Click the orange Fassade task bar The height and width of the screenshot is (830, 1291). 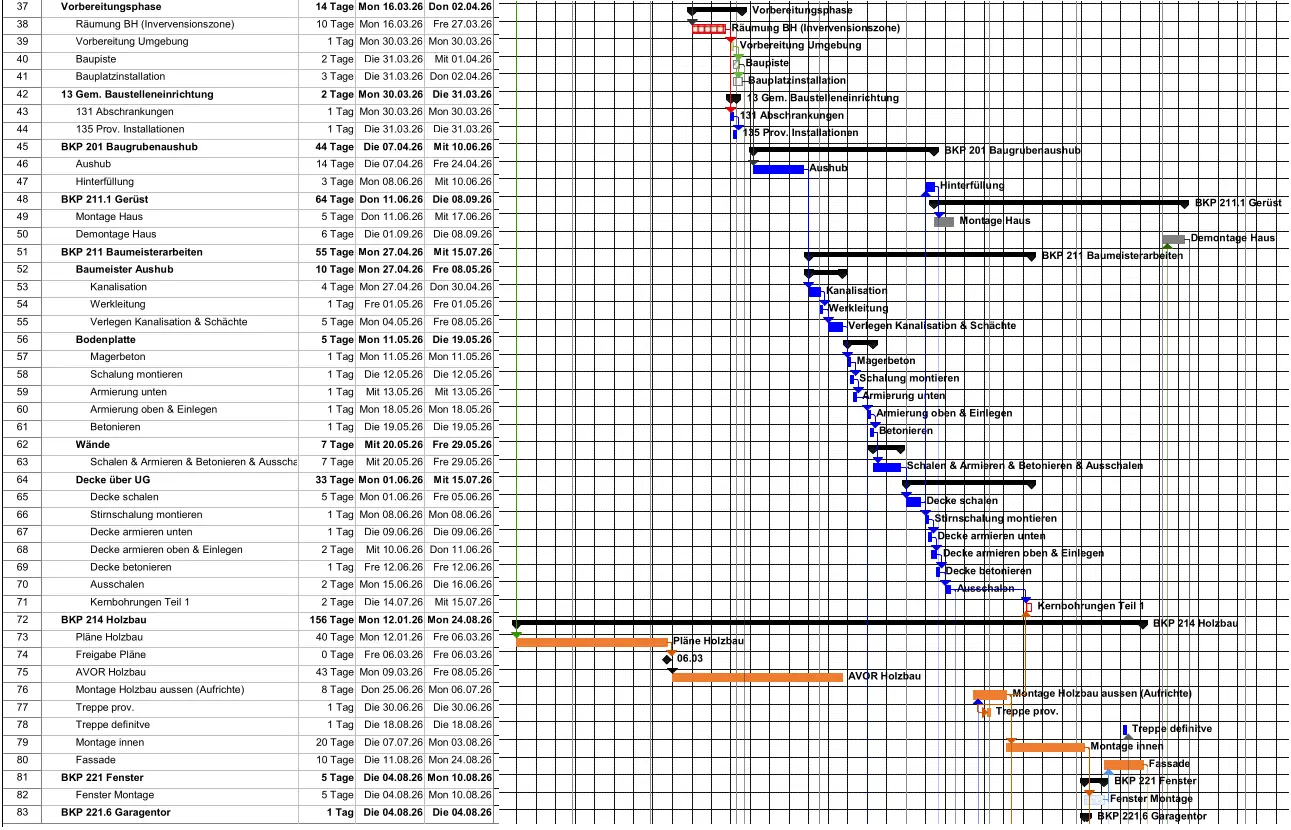pos(1124,765)
